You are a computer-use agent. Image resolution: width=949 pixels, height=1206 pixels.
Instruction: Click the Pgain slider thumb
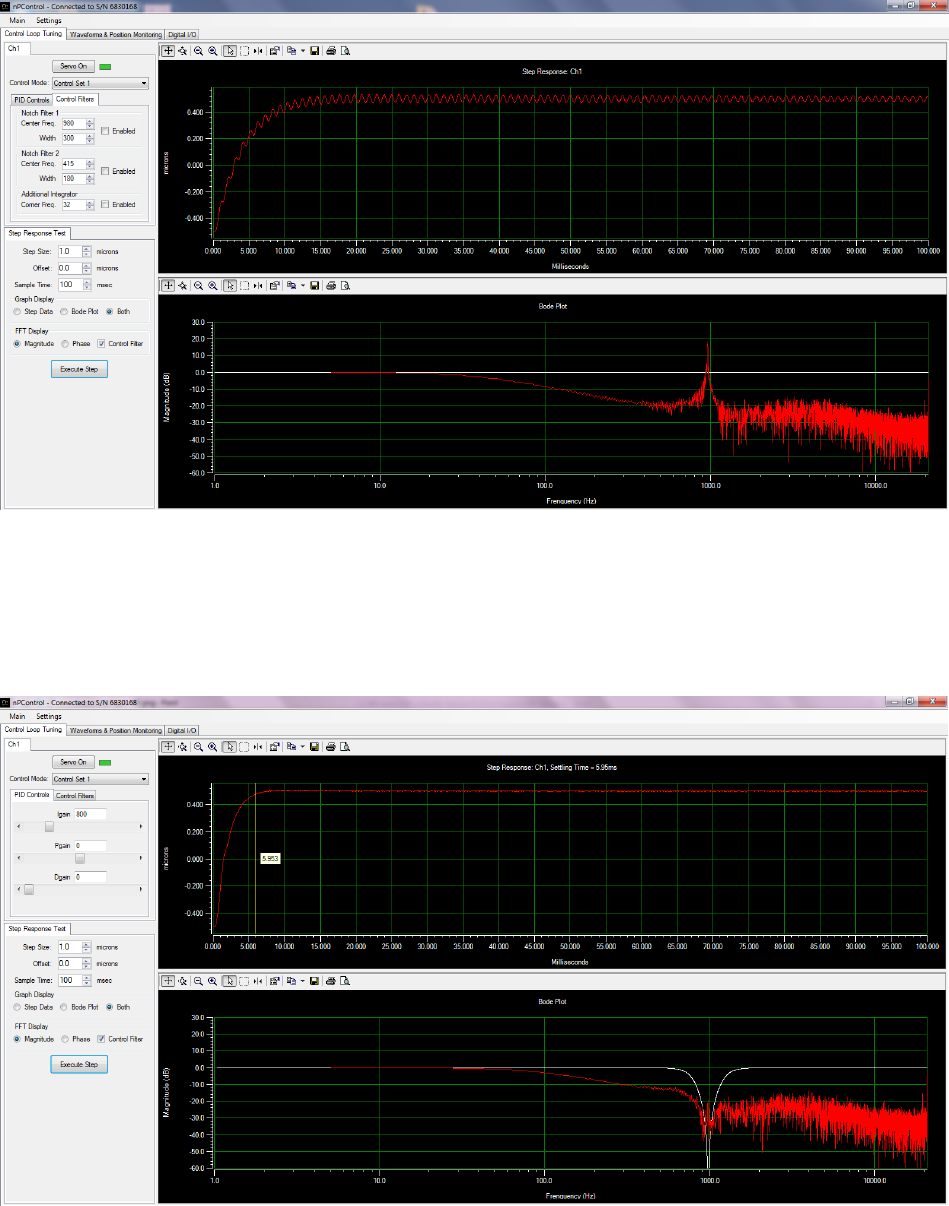[x=81, y=858]
